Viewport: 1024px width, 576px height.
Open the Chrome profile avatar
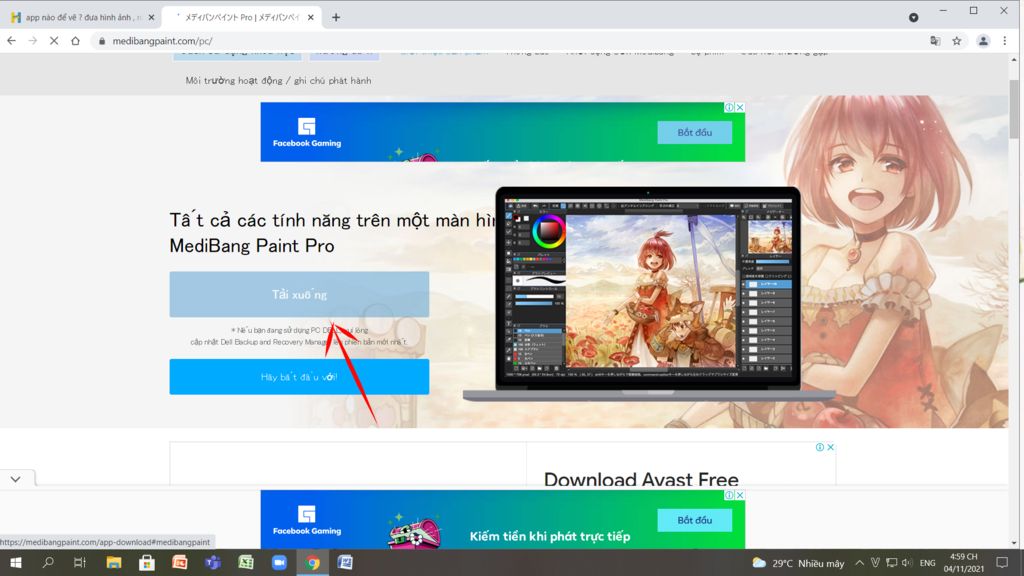pos(983,40)
